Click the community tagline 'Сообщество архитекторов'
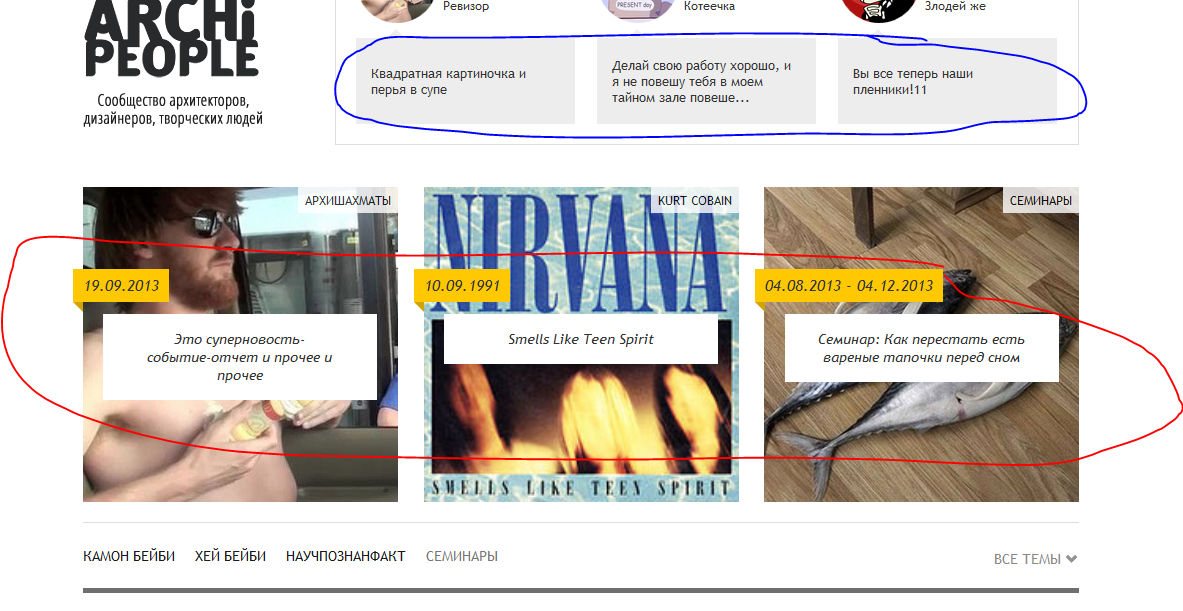1183x611 pixels. pos(173,110)
